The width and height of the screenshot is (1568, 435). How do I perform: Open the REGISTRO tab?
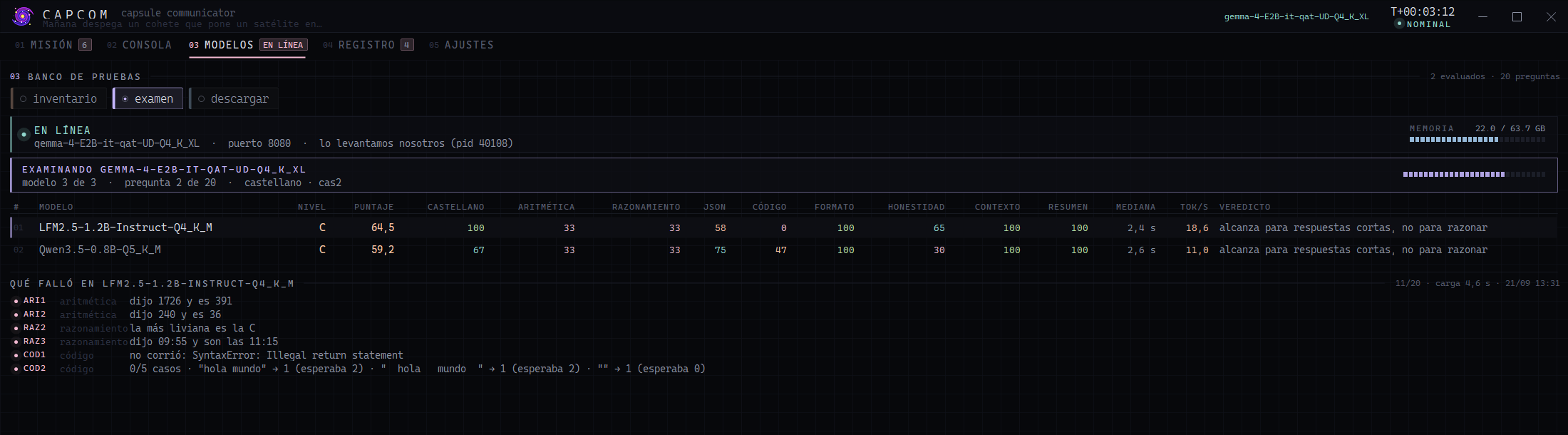coord(368,45)
